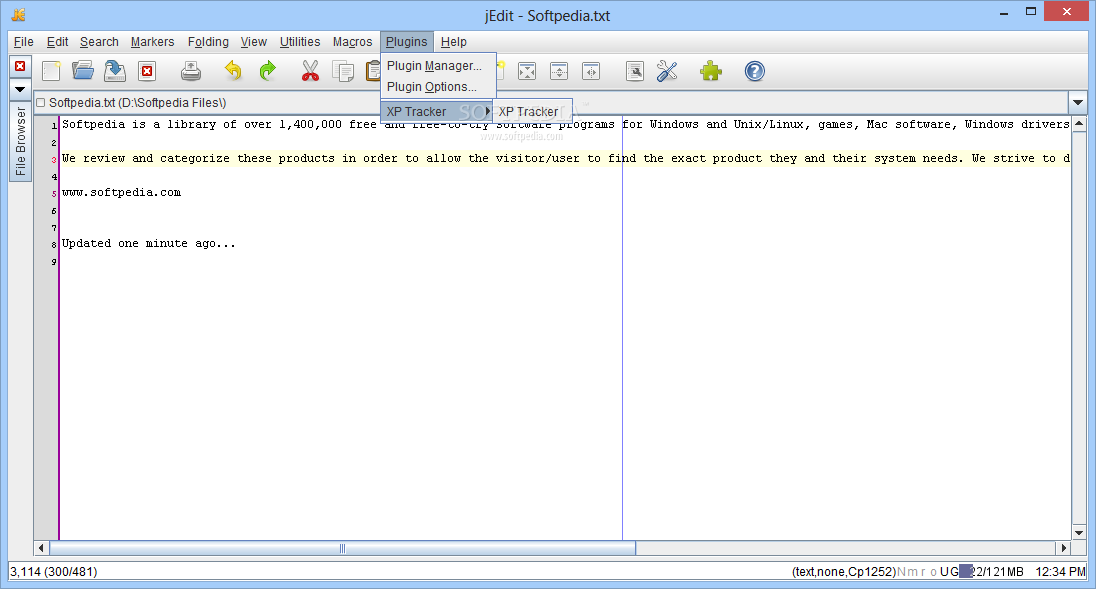Choose Plugin Manager... from Plugins menu
Screen dimensions: 1096x589
pyautogui.click(x=438, y=66)
